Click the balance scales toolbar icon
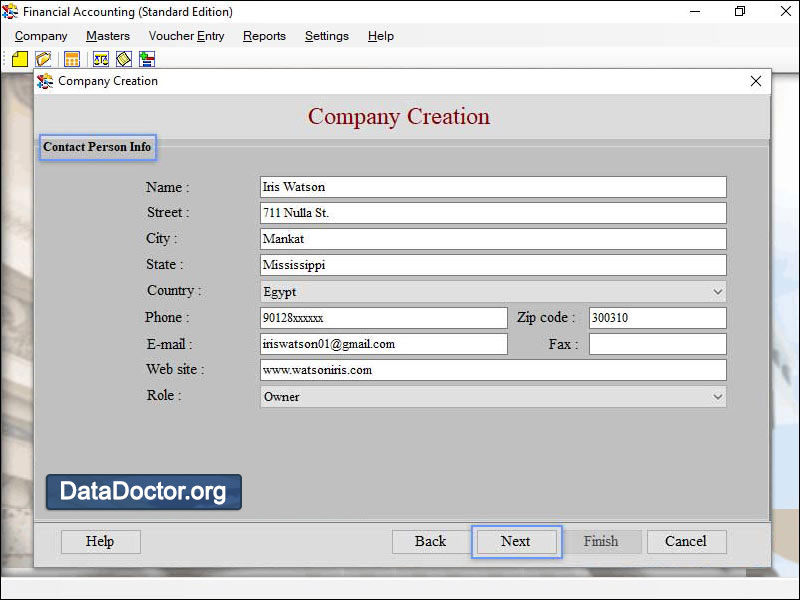Image resolution: width=800 pixels, height=600 pixels. (100, 59)
